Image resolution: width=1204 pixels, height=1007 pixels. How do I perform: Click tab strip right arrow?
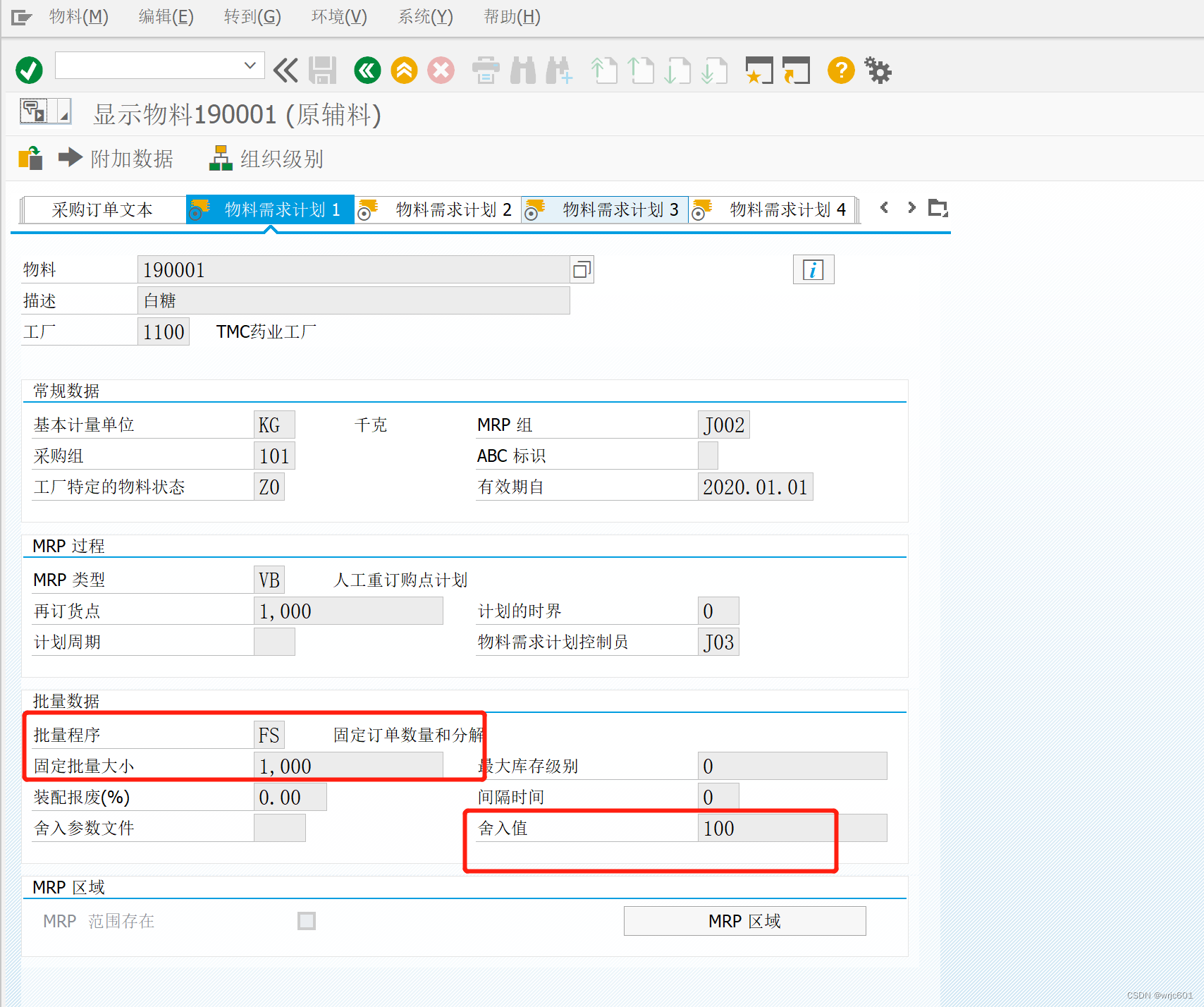tap(911, 207)
